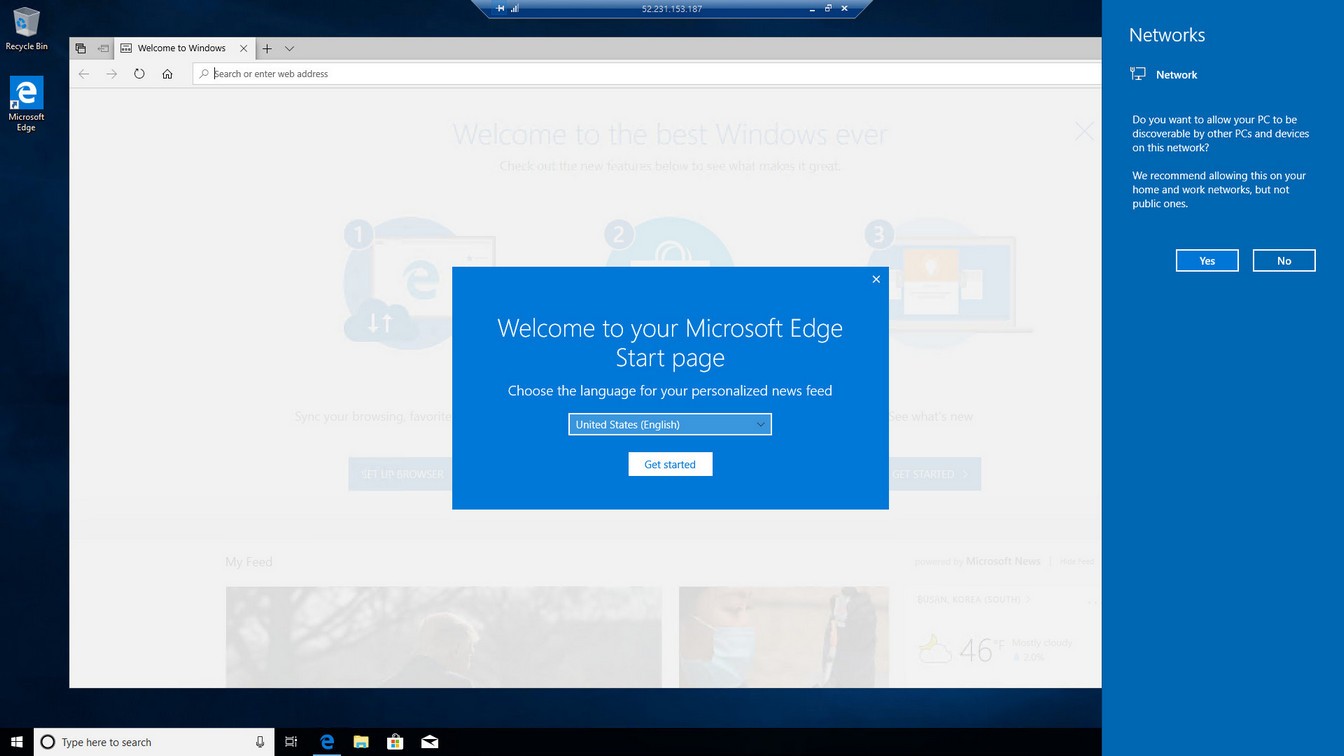The width and height of the screenshot is (1344, 756).
Task: Open Task View from the taskbar
Action: [x=291, y=742]
